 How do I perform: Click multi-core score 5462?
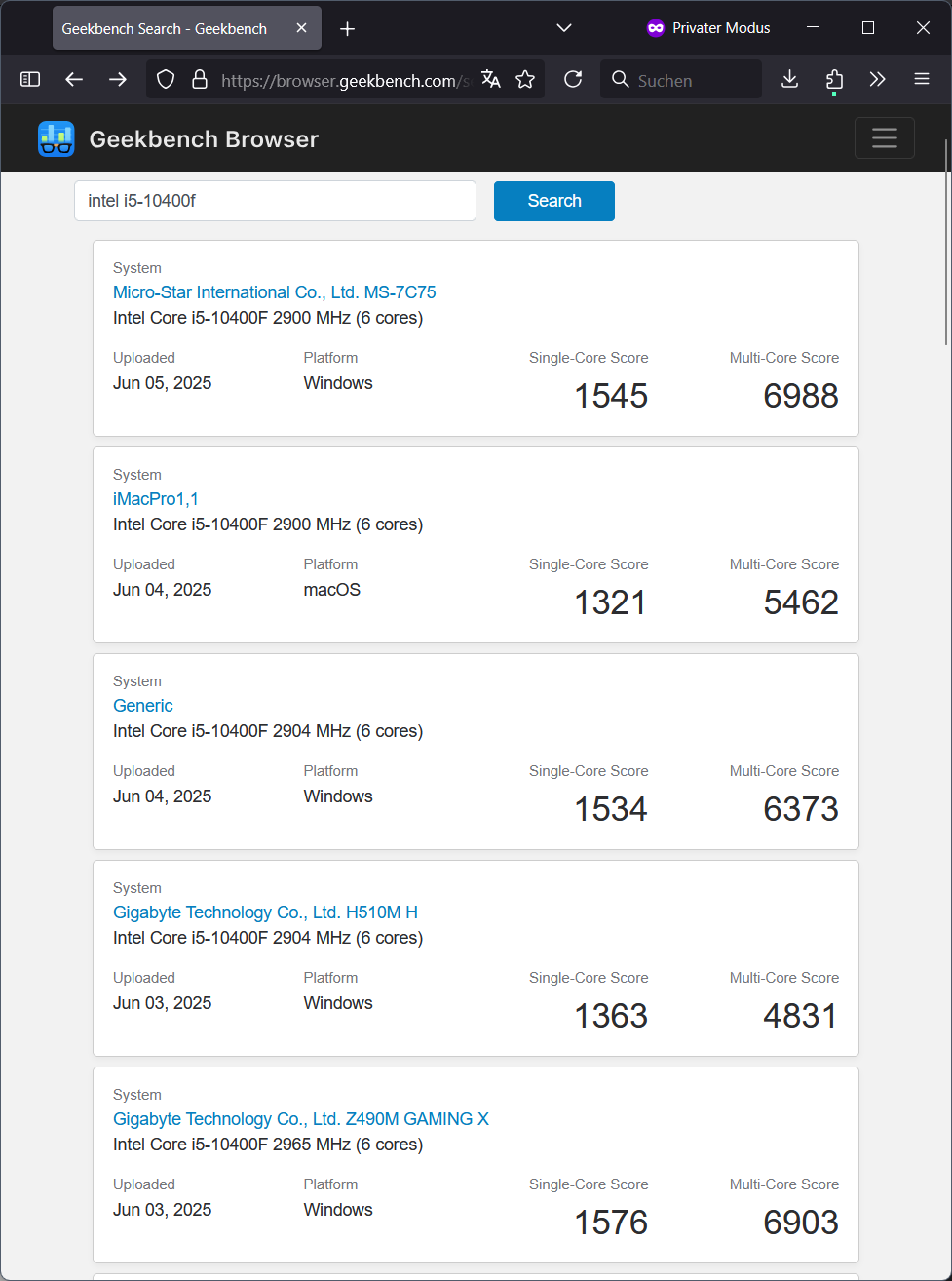tap(801, 602)
